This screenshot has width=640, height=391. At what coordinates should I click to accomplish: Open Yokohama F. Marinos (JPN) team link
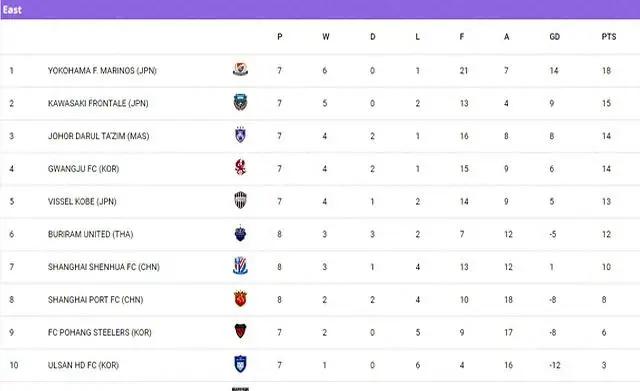click(x=102, y=71)
